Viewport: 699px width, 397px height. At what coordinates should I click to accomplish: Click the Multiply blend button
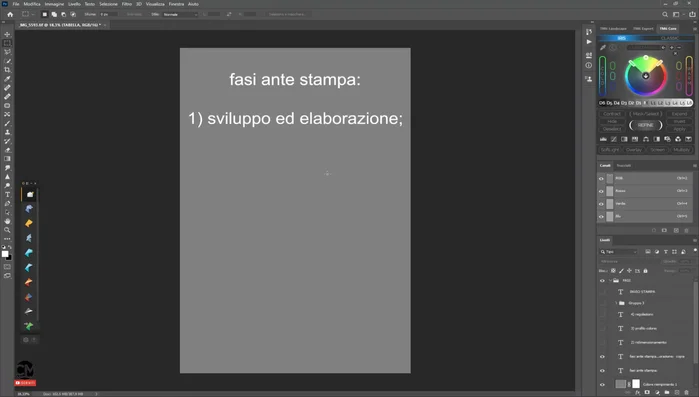(681, 150)
